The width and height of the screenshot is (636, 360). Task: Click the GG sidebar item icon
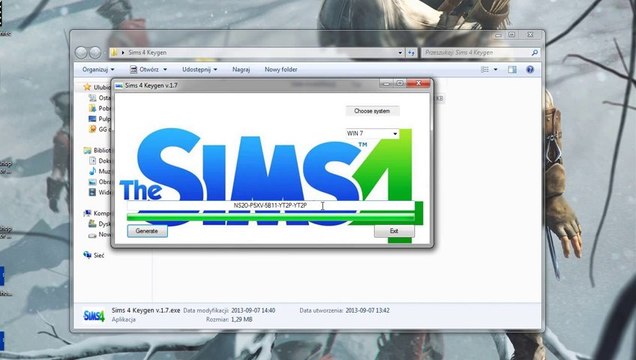[92, 129]
